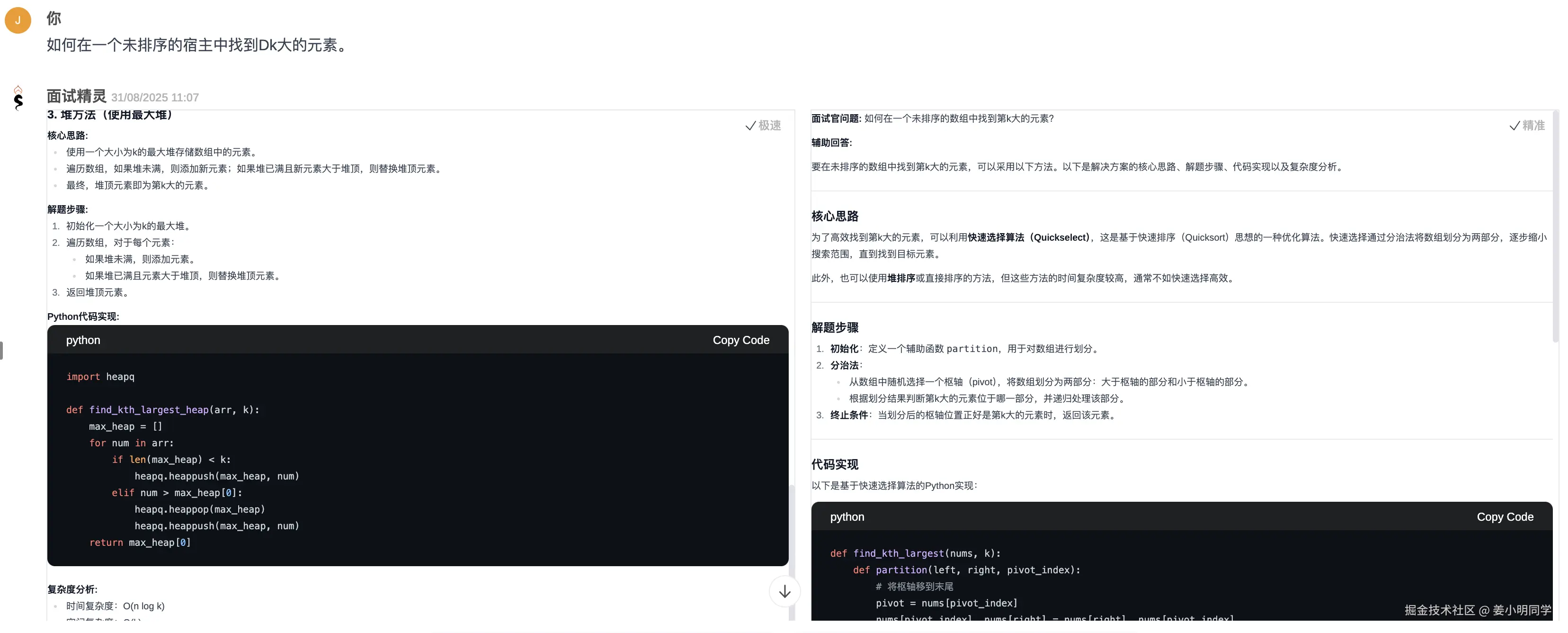Select the python language label on left code block
The height and width of the screenshot is (633, 1568).
tap(83, 340)
